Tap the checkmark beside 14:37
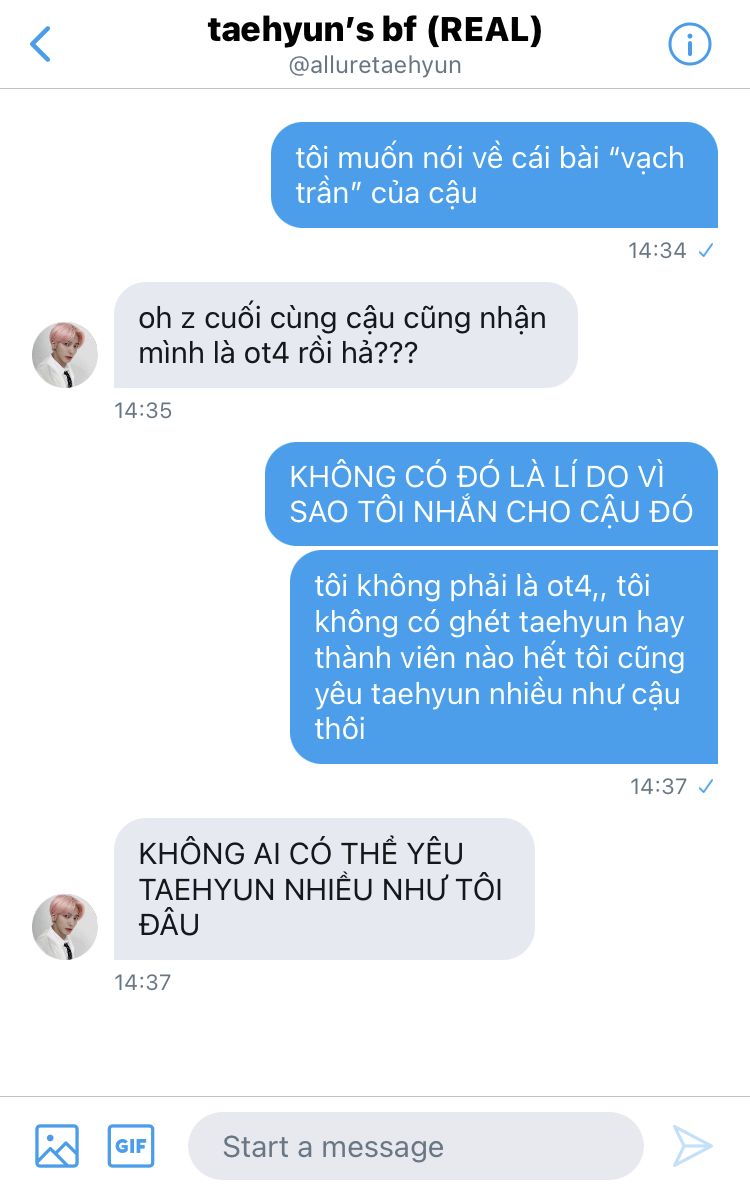 tap(706, 786)
